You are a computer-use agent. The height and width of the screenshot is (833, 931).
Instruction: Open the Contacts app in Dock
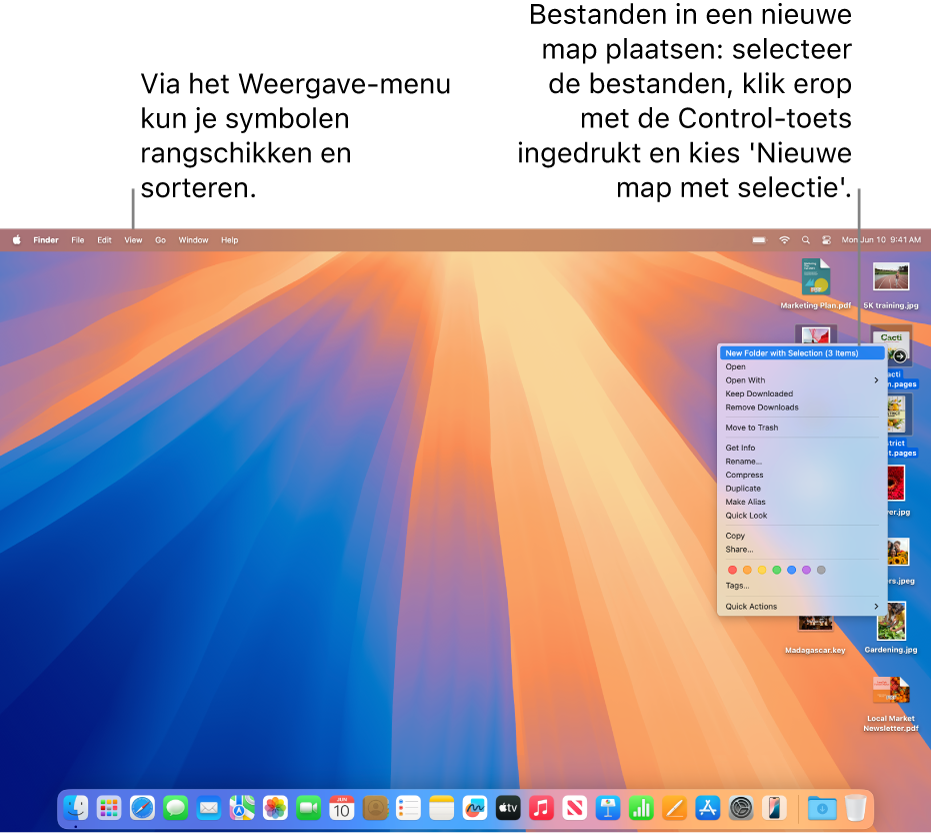375,808
